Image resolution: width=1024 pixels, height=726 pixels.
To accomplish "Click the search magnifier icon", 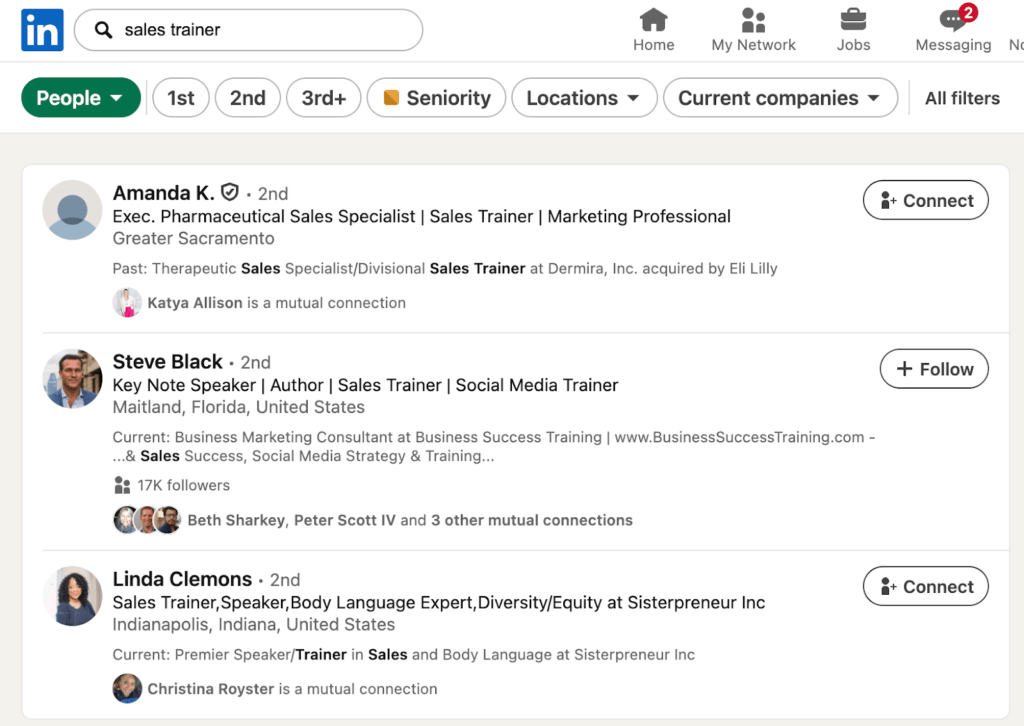I will point(103,30).
